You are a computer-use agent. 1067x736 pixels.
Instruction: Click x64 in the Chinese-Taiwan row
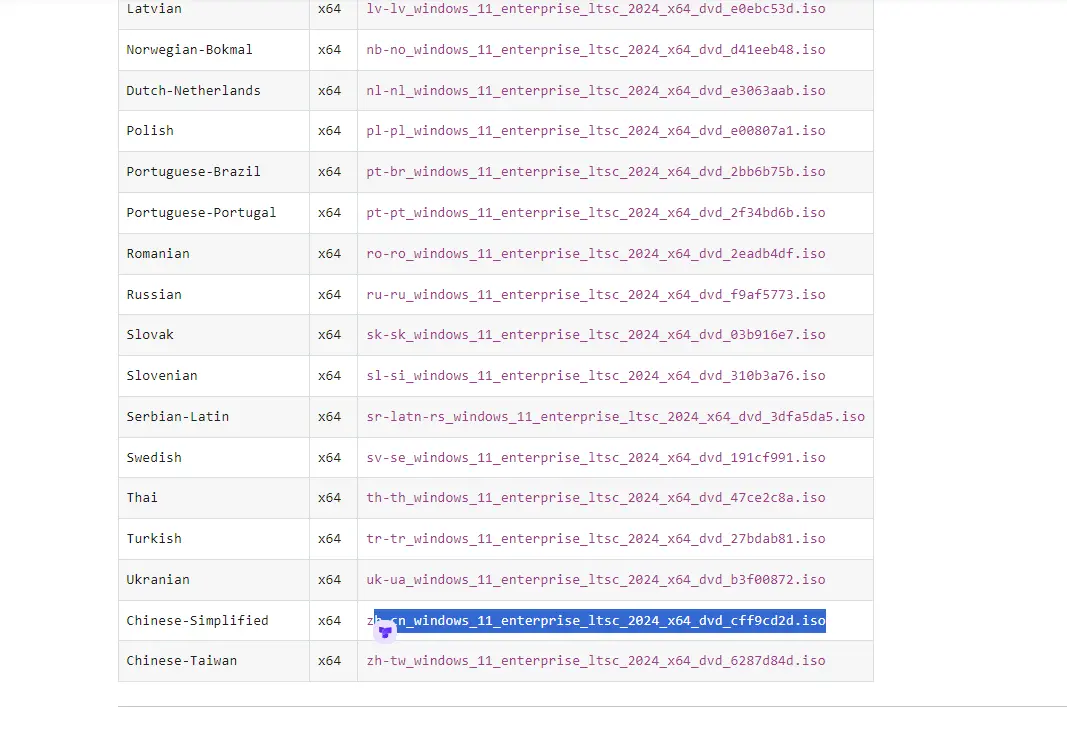click(x=329, y=660)
